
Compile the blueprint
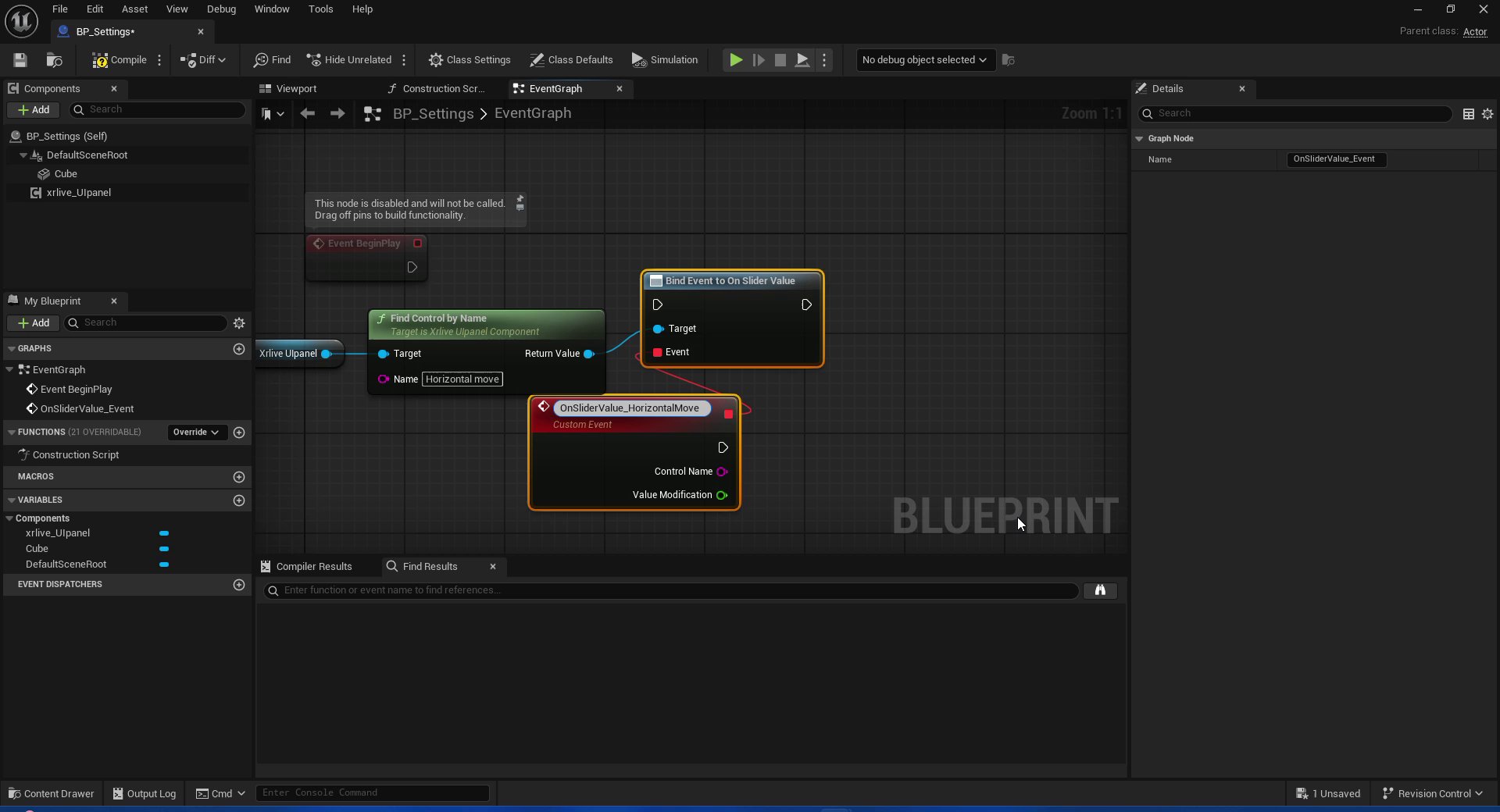(120, 60)
